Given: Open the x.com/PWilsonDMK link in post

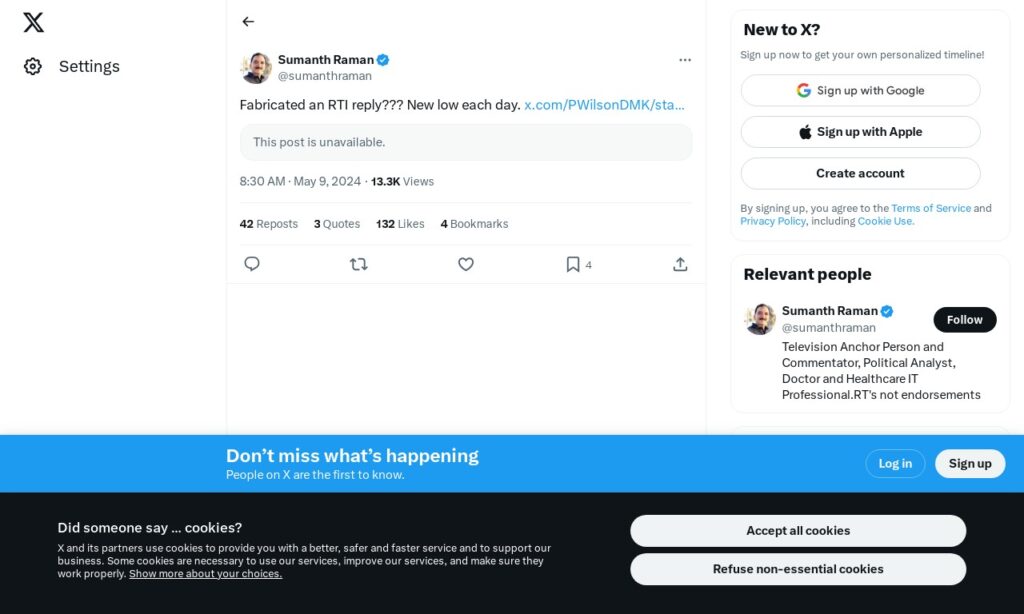Looking at the screenshot, I should click(x=604, y=104).
